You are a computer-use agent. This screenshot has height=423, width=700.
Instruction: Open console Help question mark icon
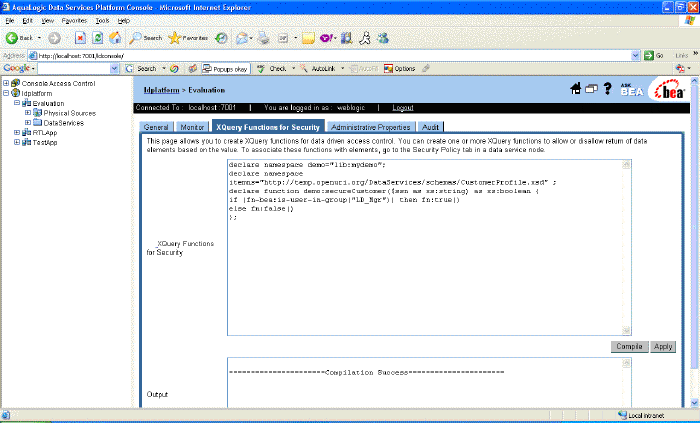pyautogui.click(x=607, y=88)
